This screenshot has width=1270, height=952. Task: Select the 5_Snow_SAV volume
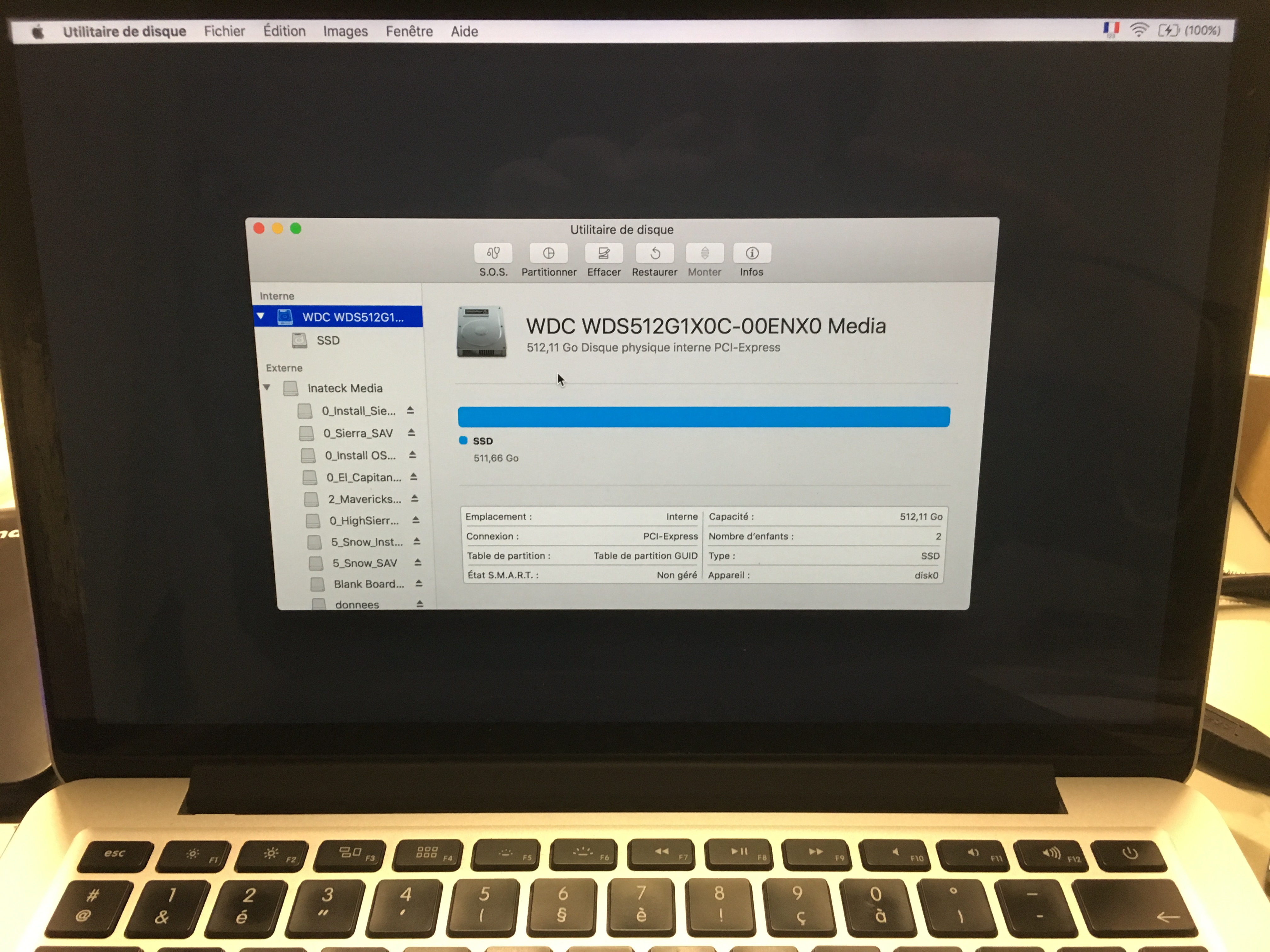(x=364, y=563)
